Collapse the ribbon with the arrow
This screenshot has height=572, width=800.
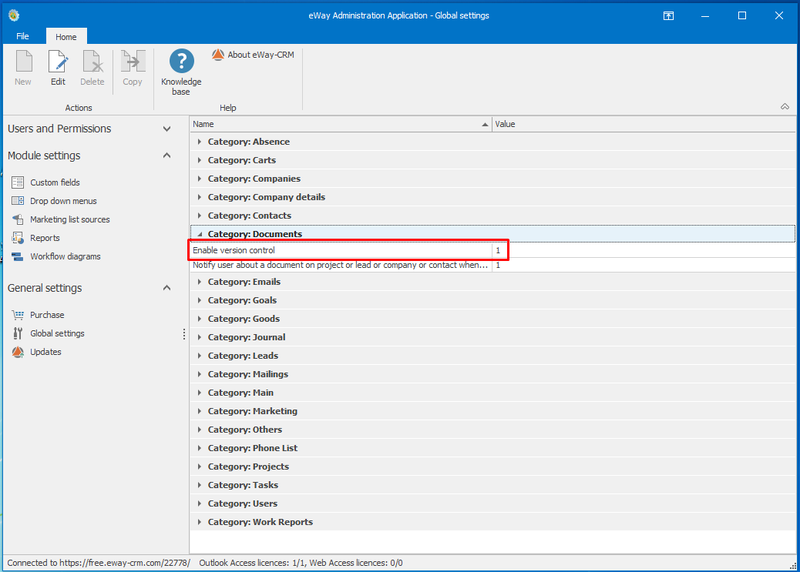785,107
